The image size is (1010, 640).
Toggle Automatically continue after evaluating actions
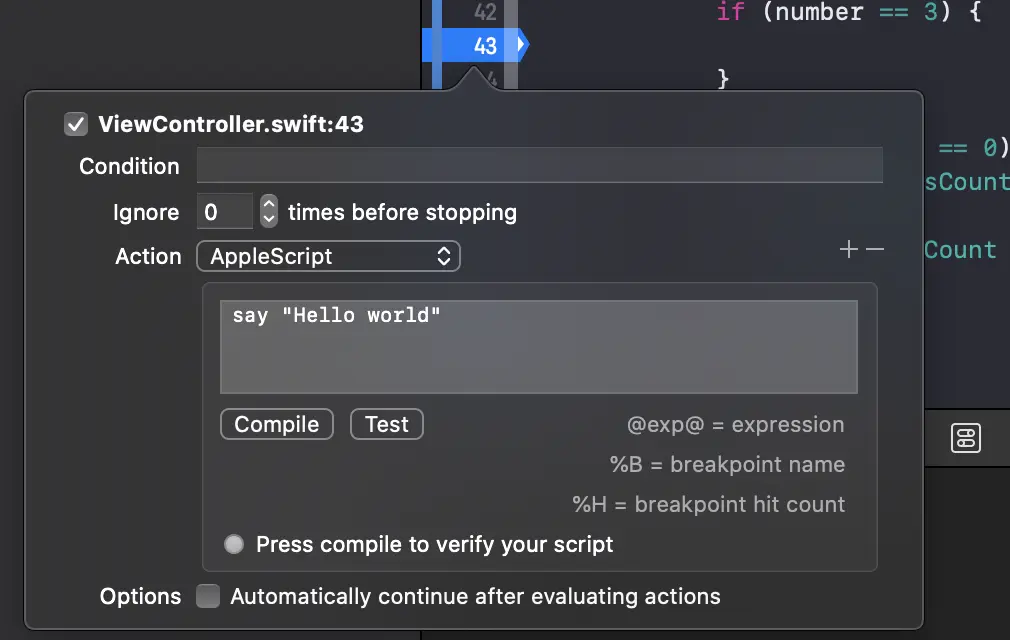208,597
